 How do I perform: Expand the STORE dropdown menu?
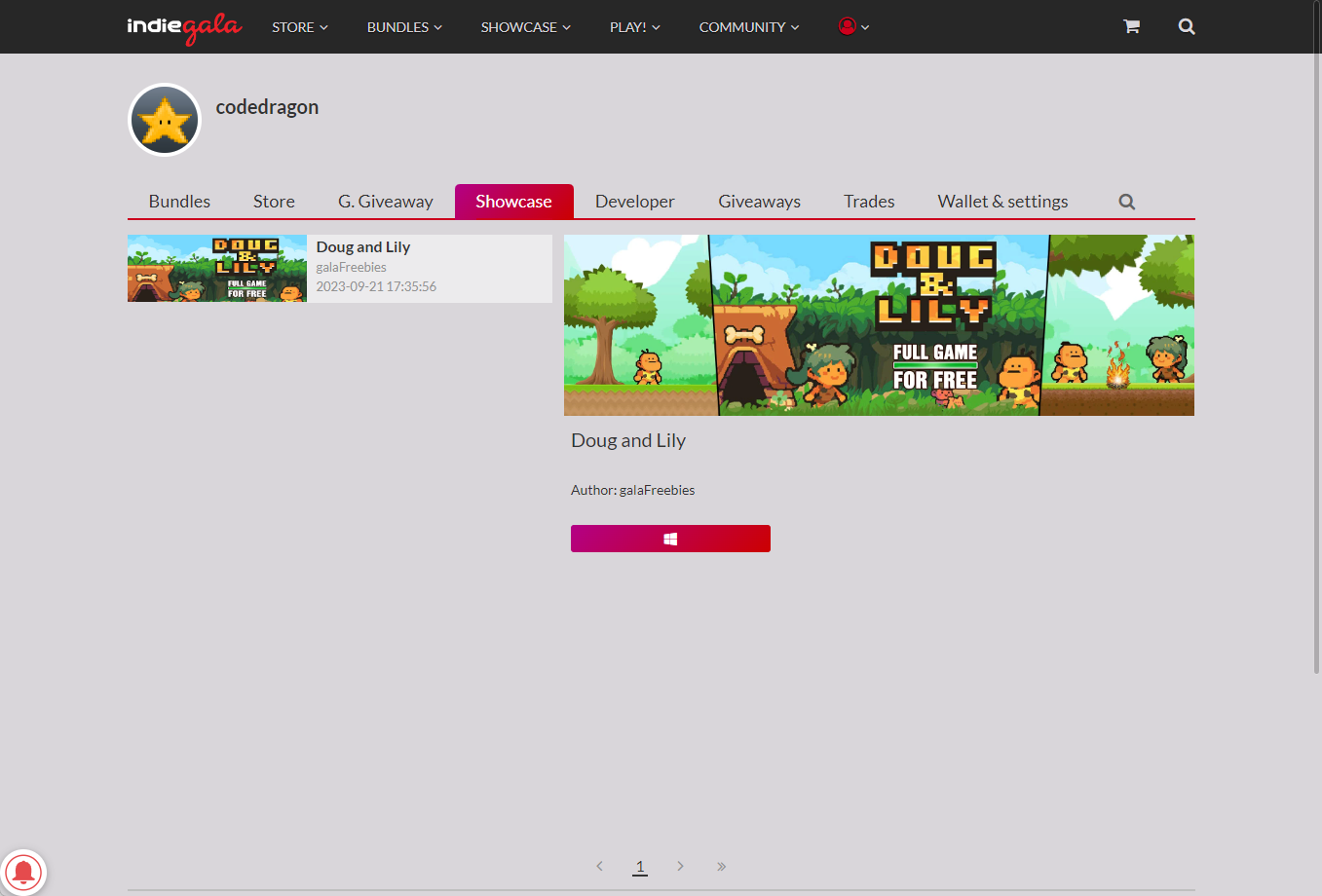(x=300, y=27)
